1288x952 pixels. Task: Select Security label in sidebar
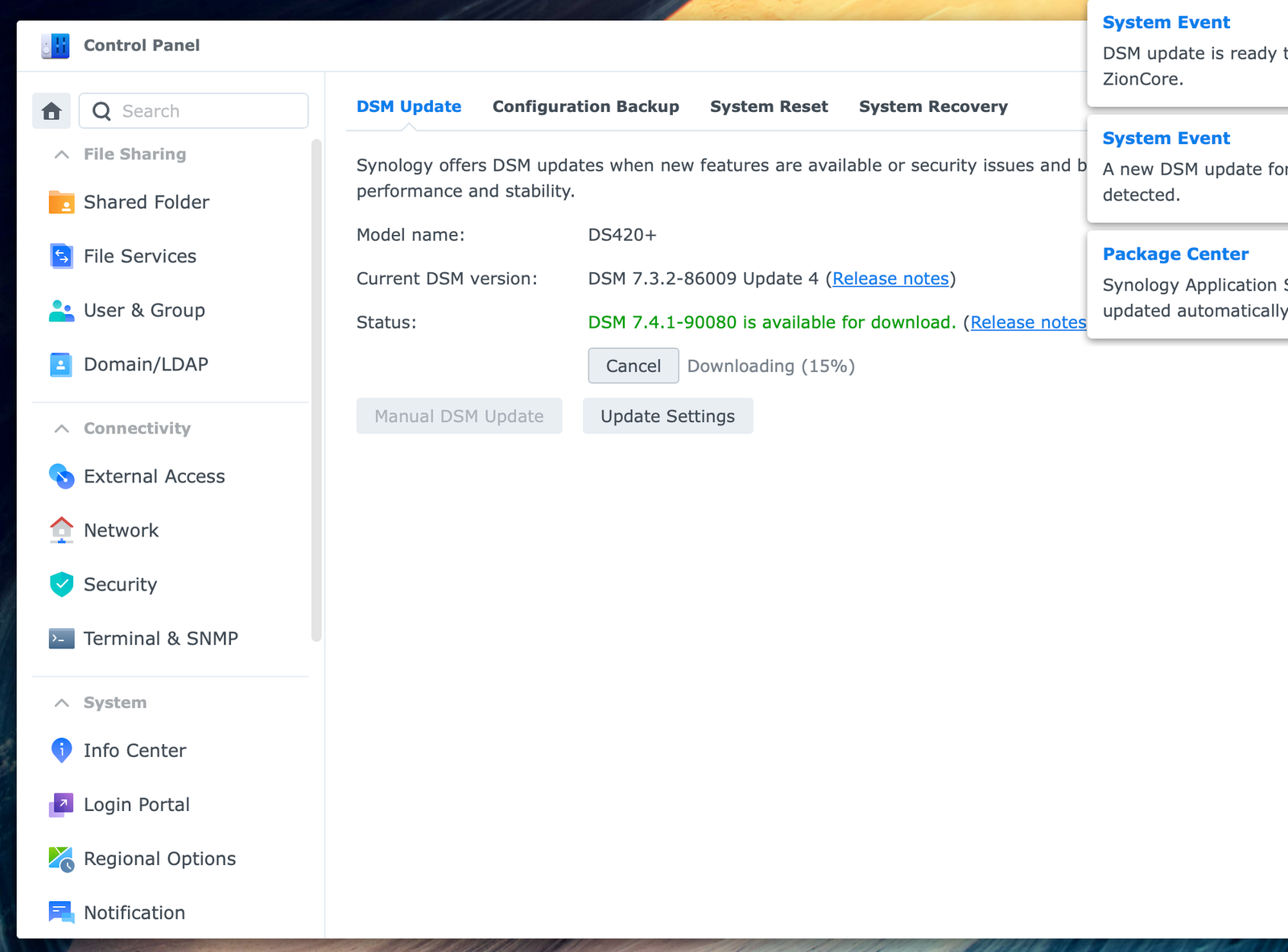point(120,584)
